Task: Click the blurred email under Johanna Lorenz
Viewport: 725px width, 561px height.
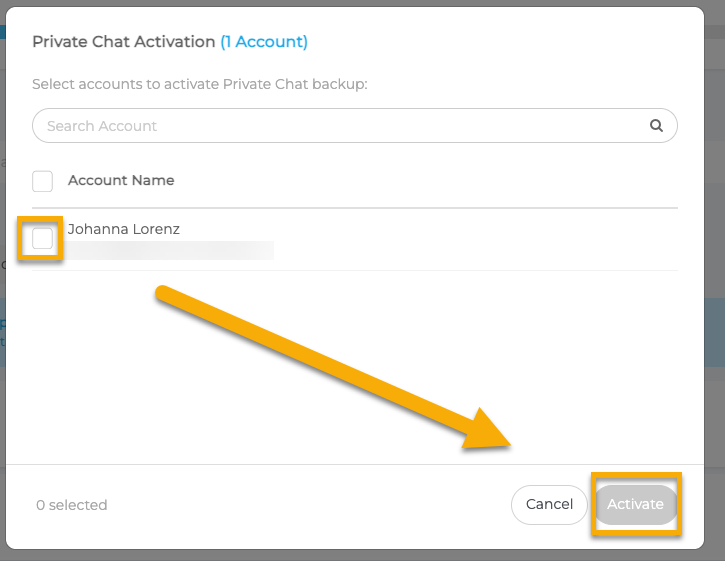Action: pyautogui.click(x=170, y=250)
